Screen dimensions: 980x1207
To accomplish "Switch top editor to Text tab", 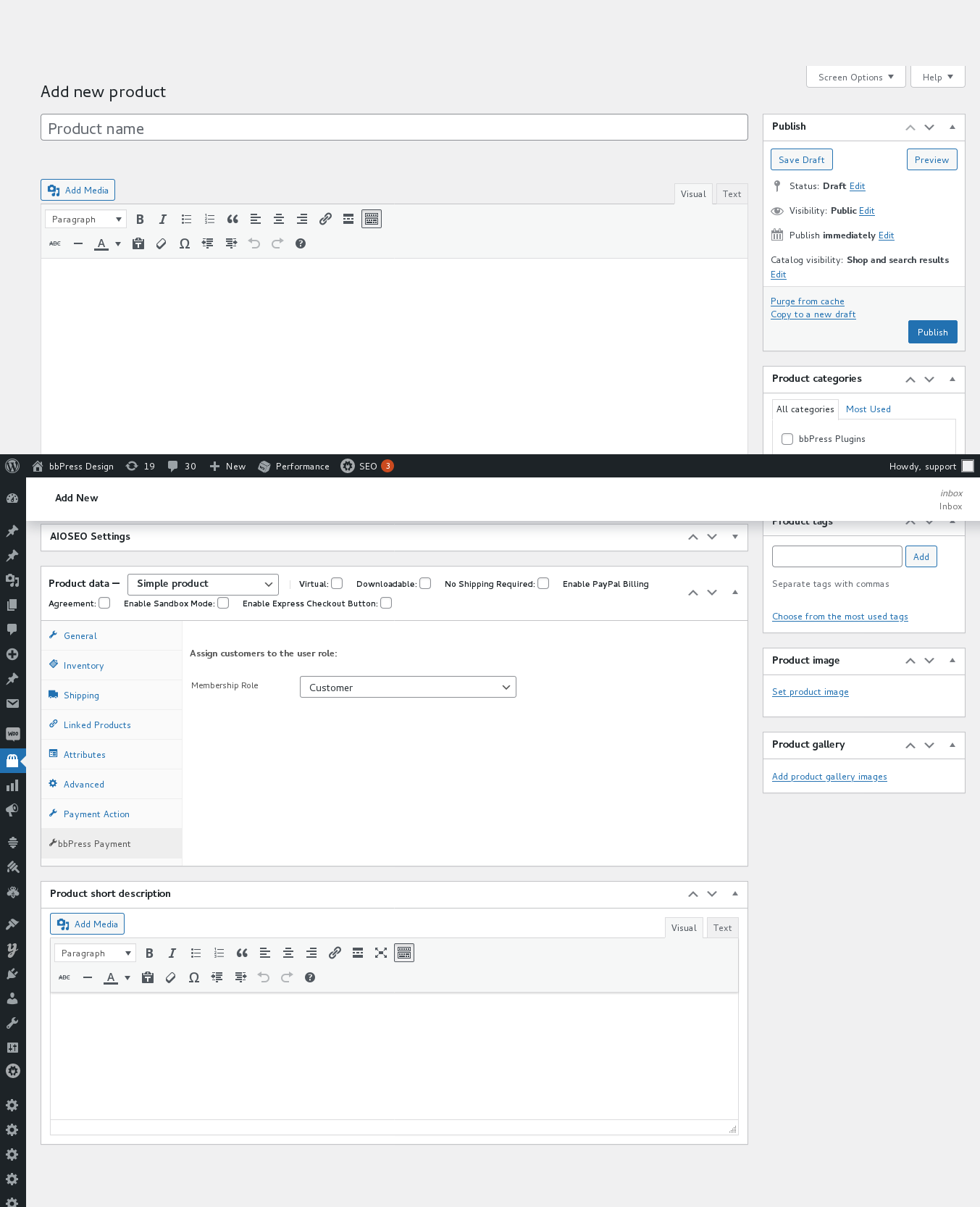I will [x=732, y=193].
